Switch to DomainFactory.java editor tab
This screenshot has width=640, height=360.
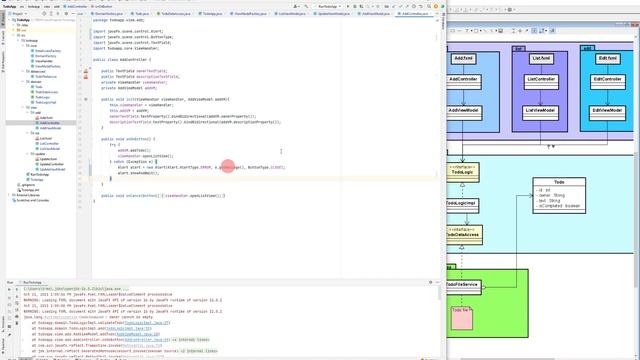[109, 13]
